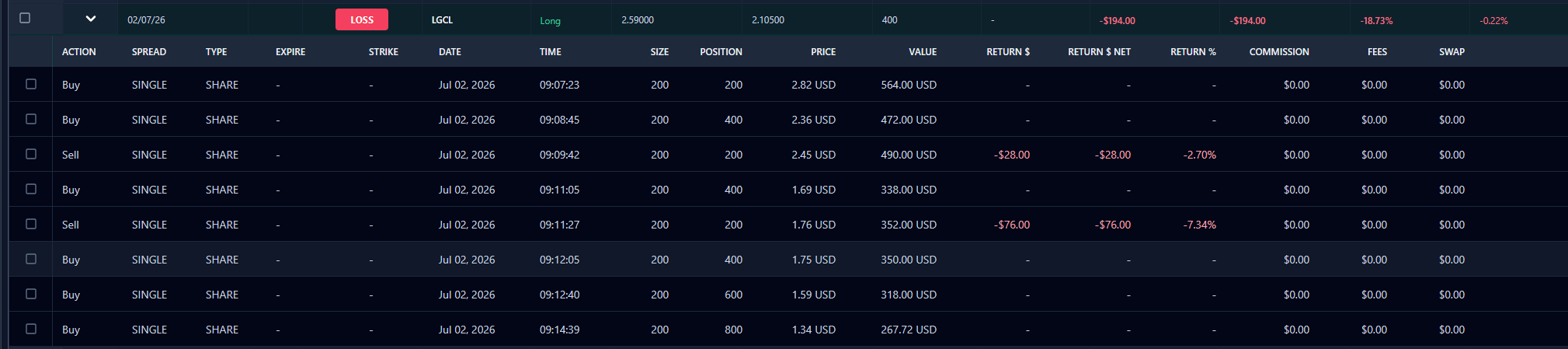Tick the 09:11:27 Sell row checkbox

31,224
